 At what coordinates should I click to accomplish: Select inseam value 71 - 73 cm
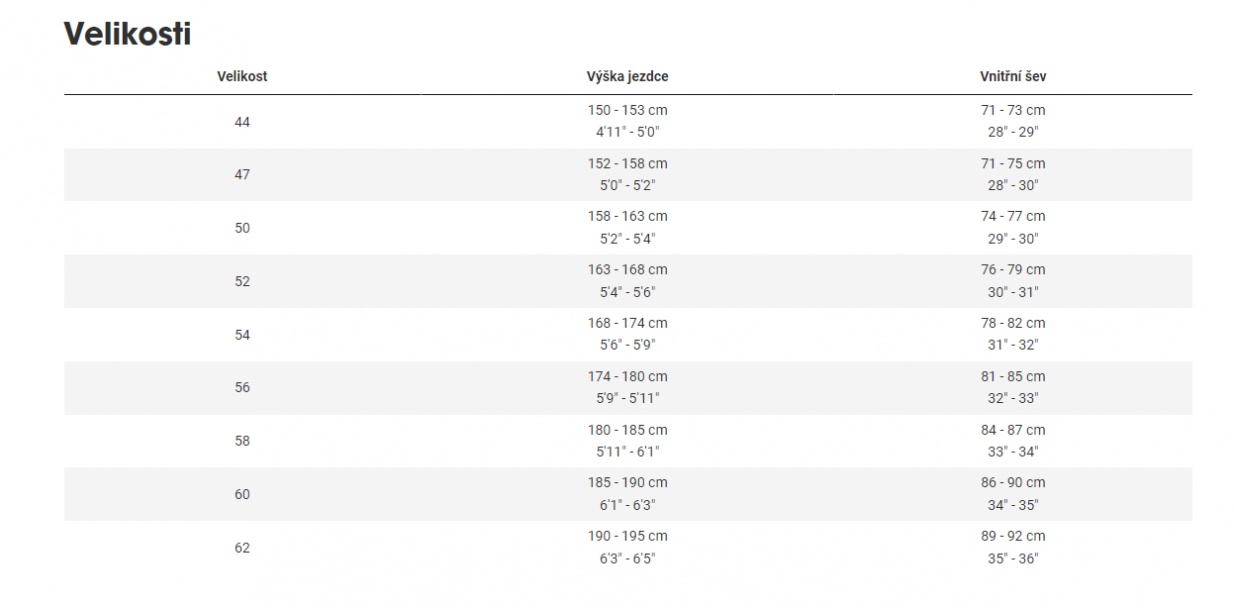[x=1013, y=110]
